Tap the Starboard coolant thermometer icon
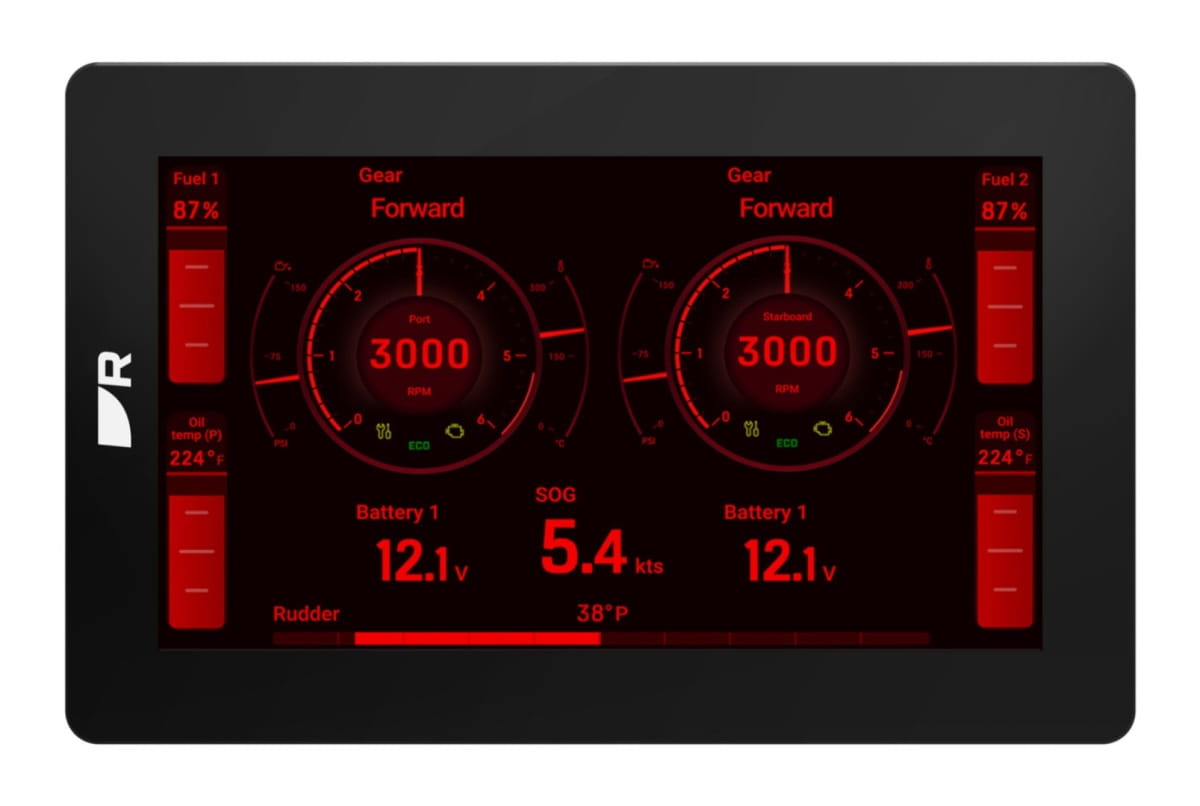Screen dimensions: 1200x806 pyautogui.click(x=929, y=264)
